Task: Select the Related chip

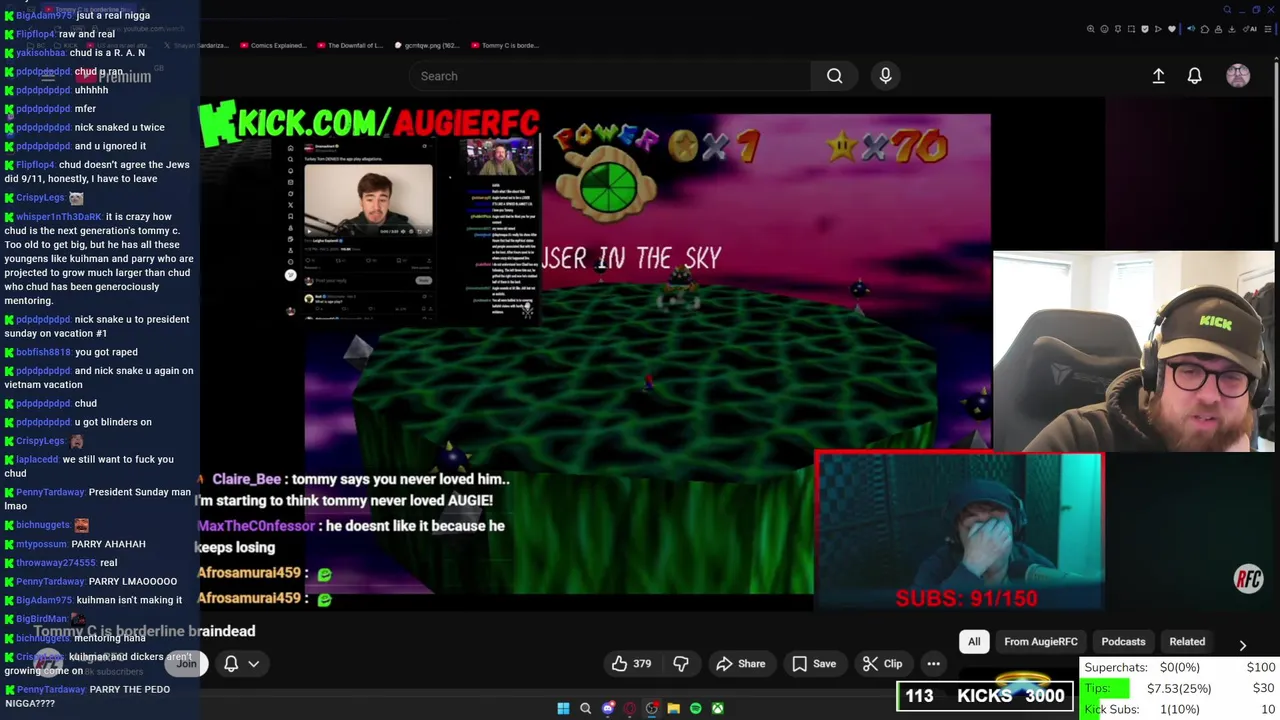Action: pyautogui.click(x=1187, y=642)
